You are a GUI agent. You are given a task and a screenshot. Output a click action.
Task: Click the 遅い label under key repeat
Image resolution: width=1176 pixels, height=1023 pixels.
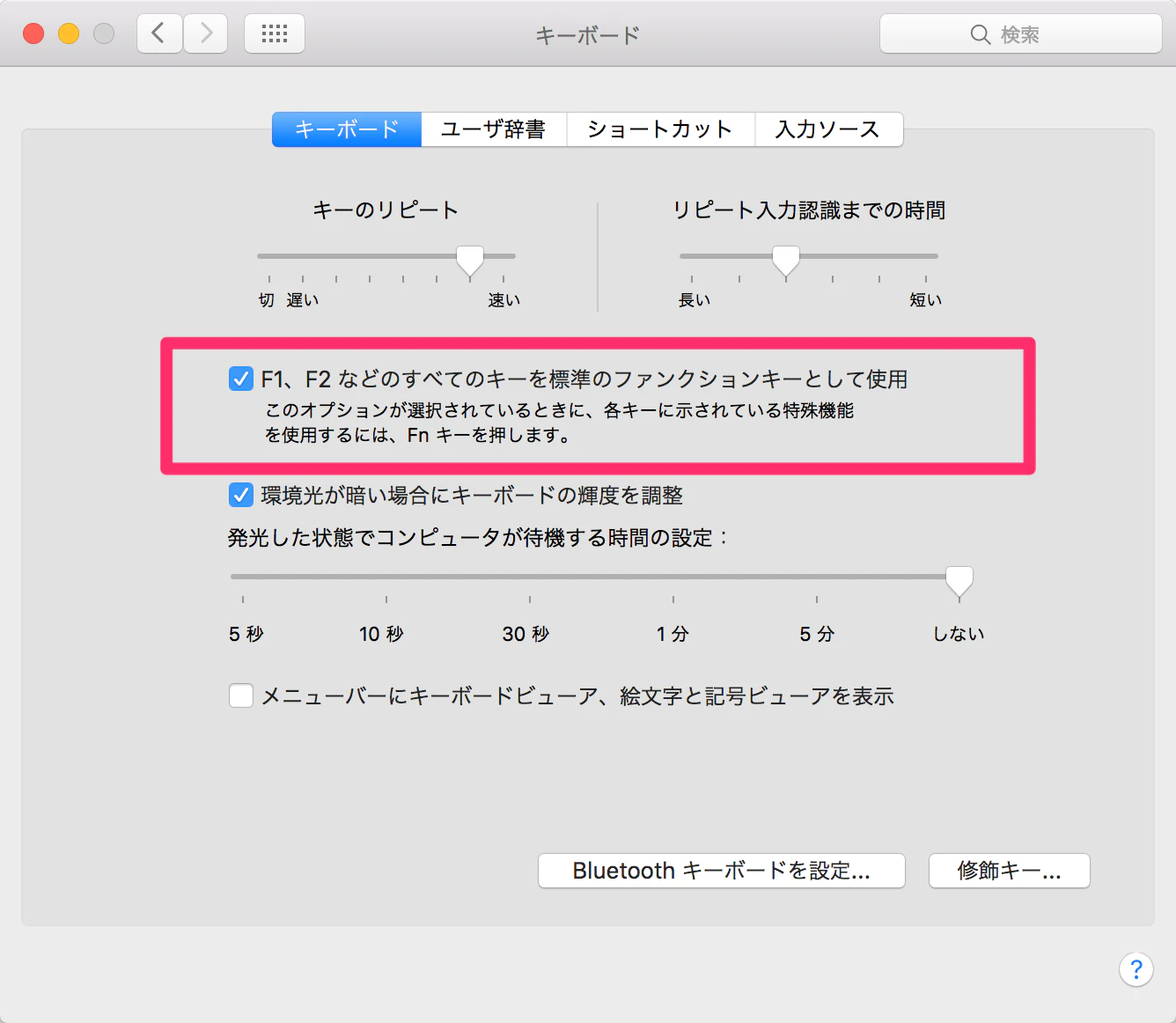click(303, 300)
